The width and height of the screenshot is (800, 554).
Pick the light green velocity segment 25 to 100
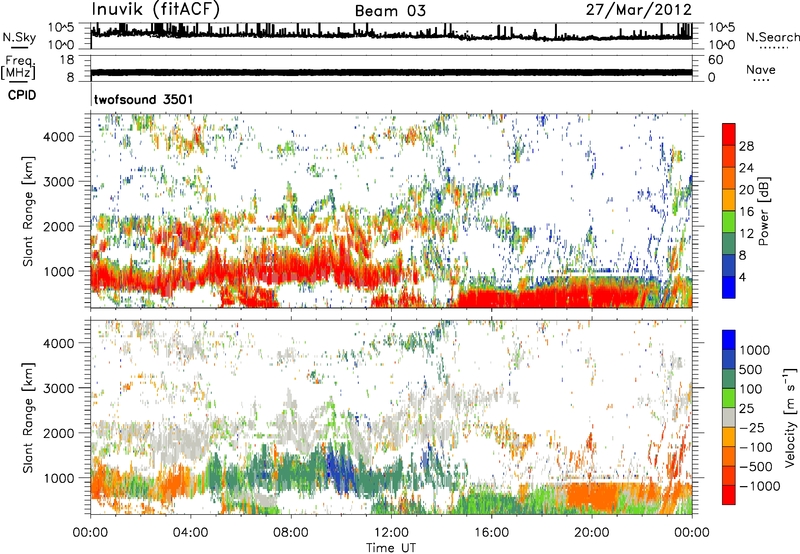click(729, 398)
